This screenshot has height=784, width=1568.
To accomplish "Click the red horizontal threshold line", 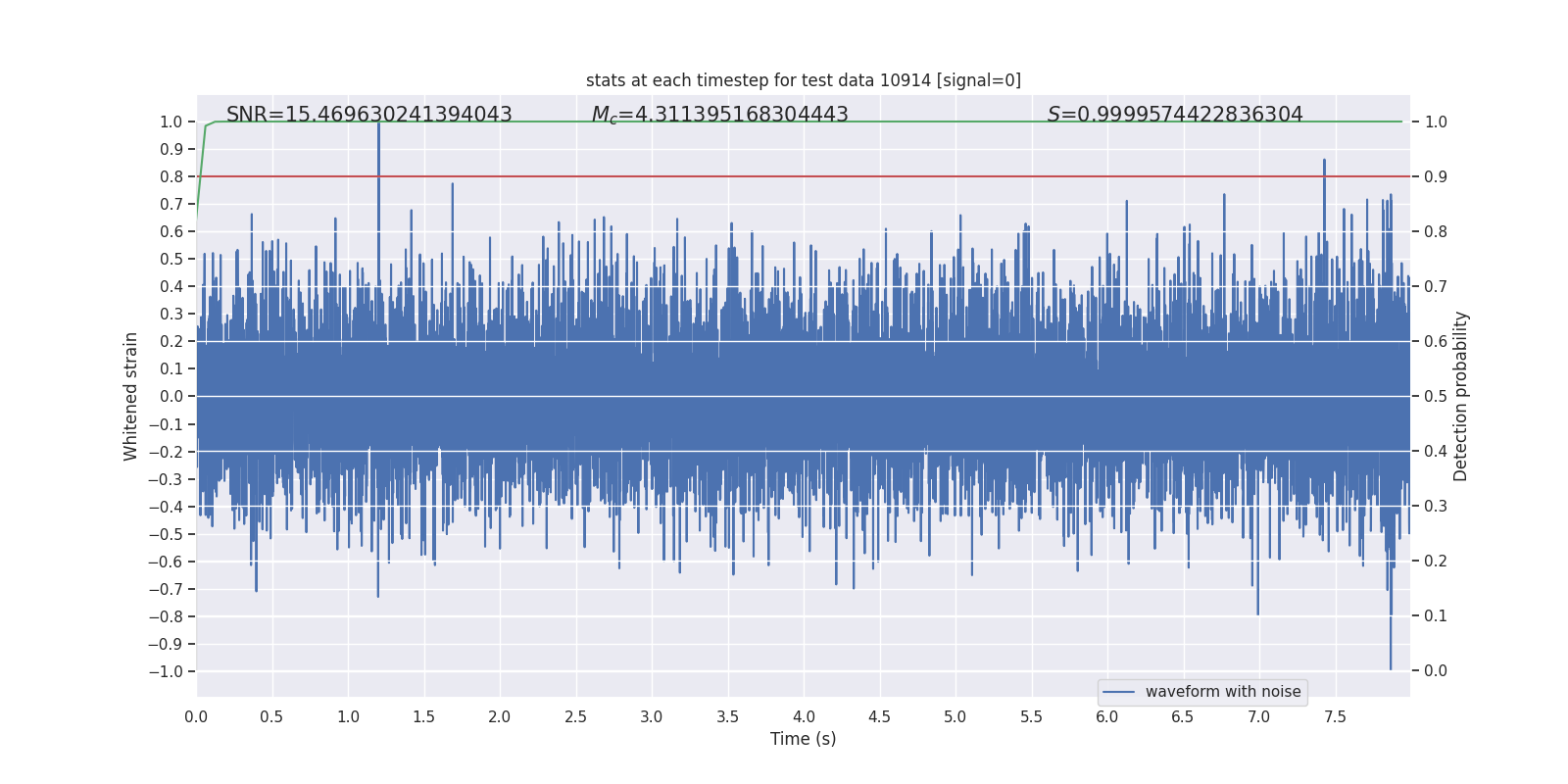I will [x=784, y=176].
